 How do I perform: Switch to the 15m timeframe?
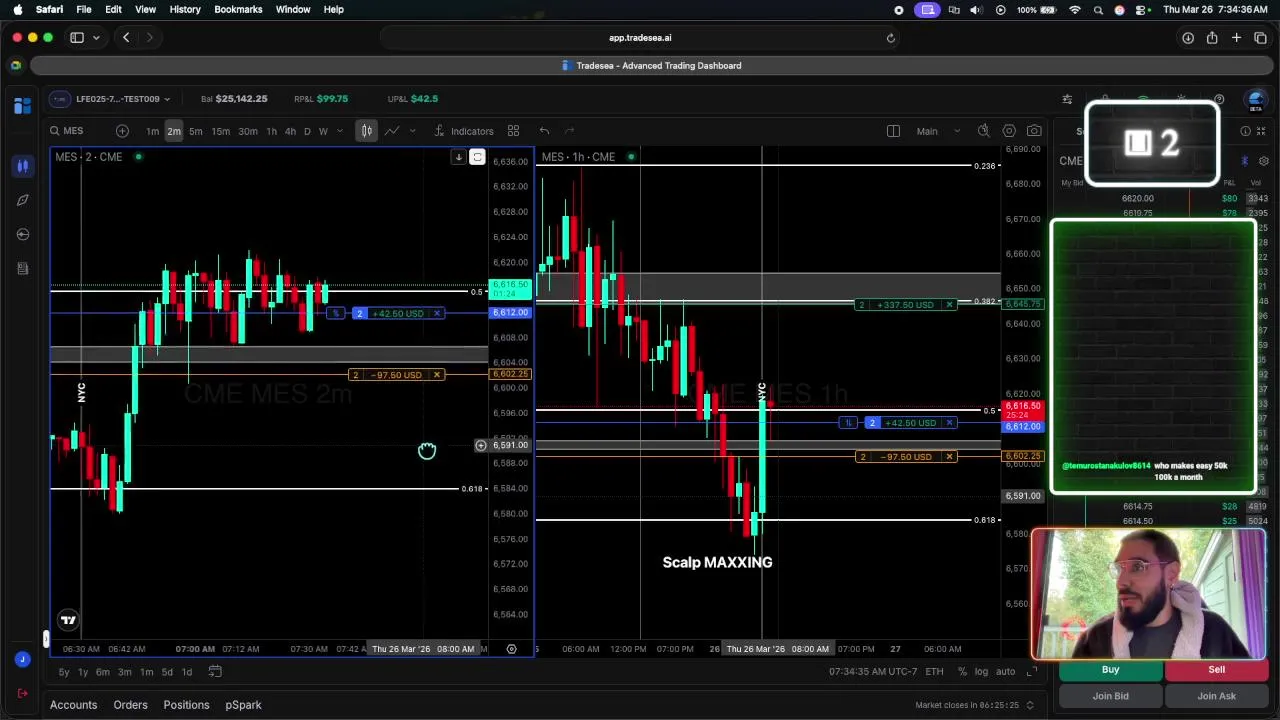(x=220, y=131)
